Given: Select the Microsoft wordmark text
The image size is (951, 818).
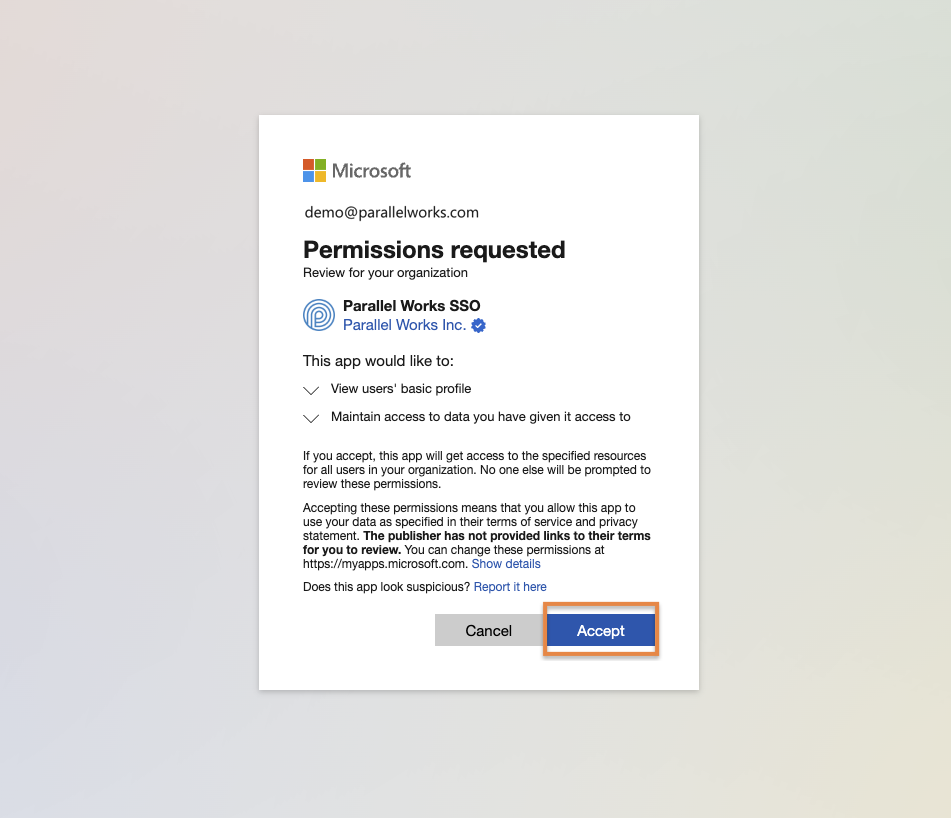Looking at the screenshot, I should tap(373, 170).
